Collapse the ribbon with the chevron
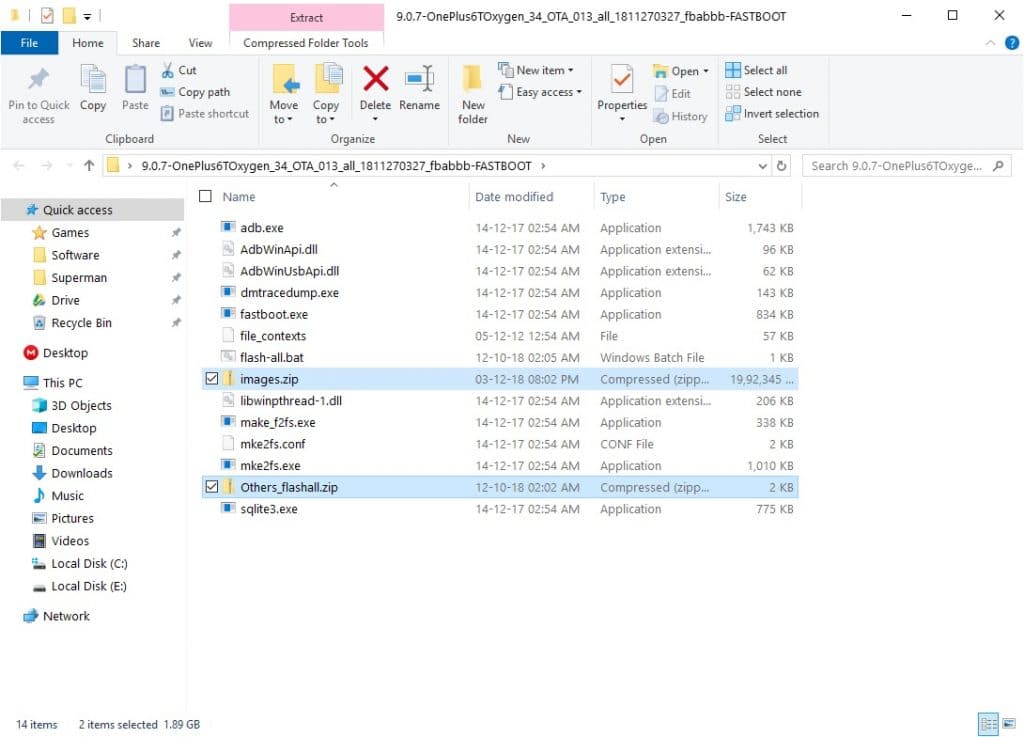 pos(991,43)
